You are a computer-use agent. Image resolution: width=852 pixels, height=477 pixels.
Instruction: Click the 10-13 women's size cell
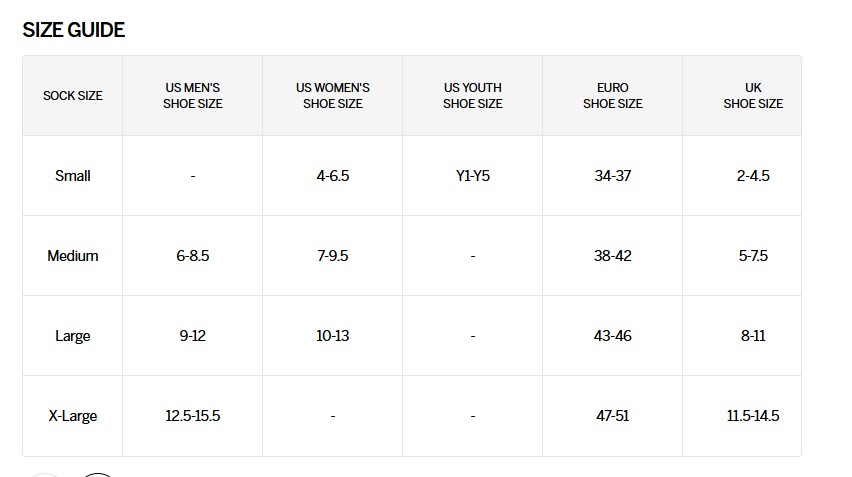point(333,336)
